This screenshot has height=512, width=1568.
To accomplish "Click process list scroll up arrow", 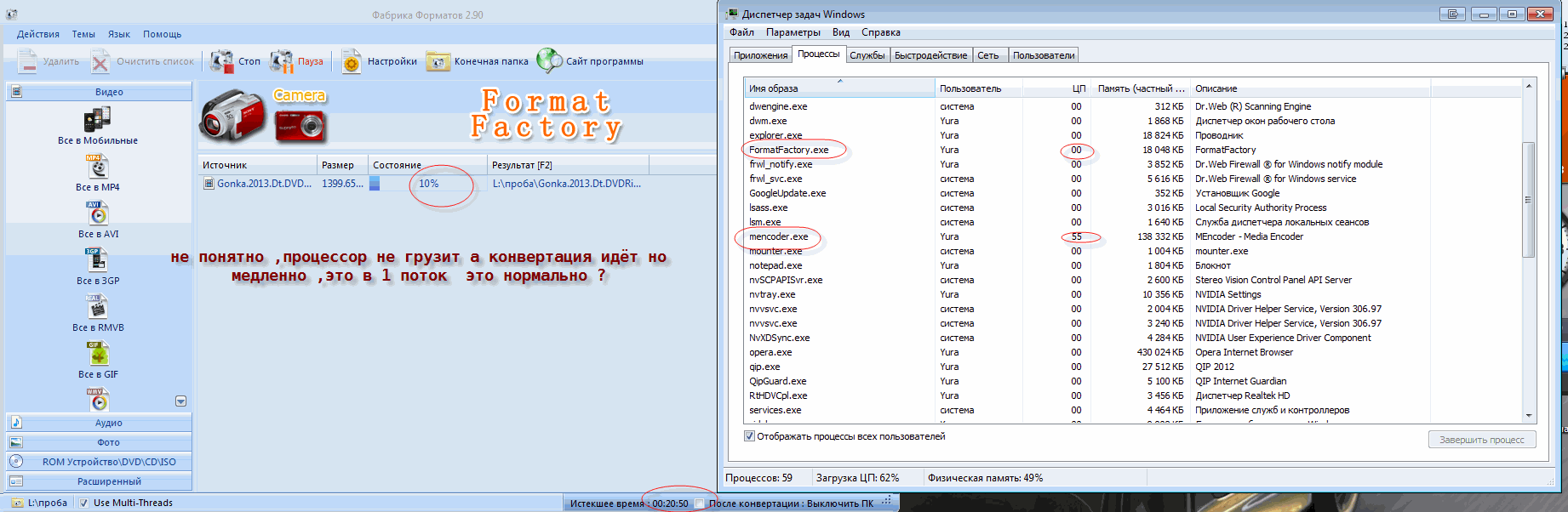I will [1529, 86].
